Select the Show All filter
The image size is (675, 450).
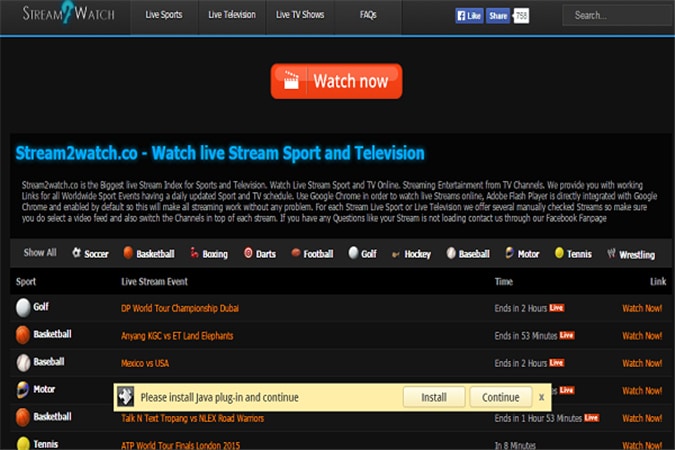click(40, 252)
